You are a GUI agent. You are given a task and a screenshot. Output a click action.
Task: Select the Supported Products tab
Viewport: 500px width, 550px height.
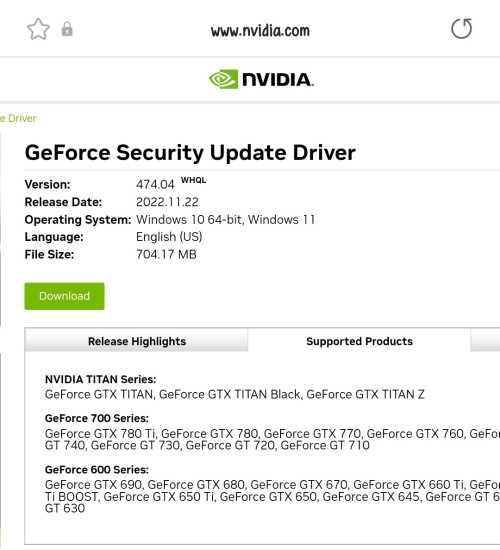coord(359,341)
